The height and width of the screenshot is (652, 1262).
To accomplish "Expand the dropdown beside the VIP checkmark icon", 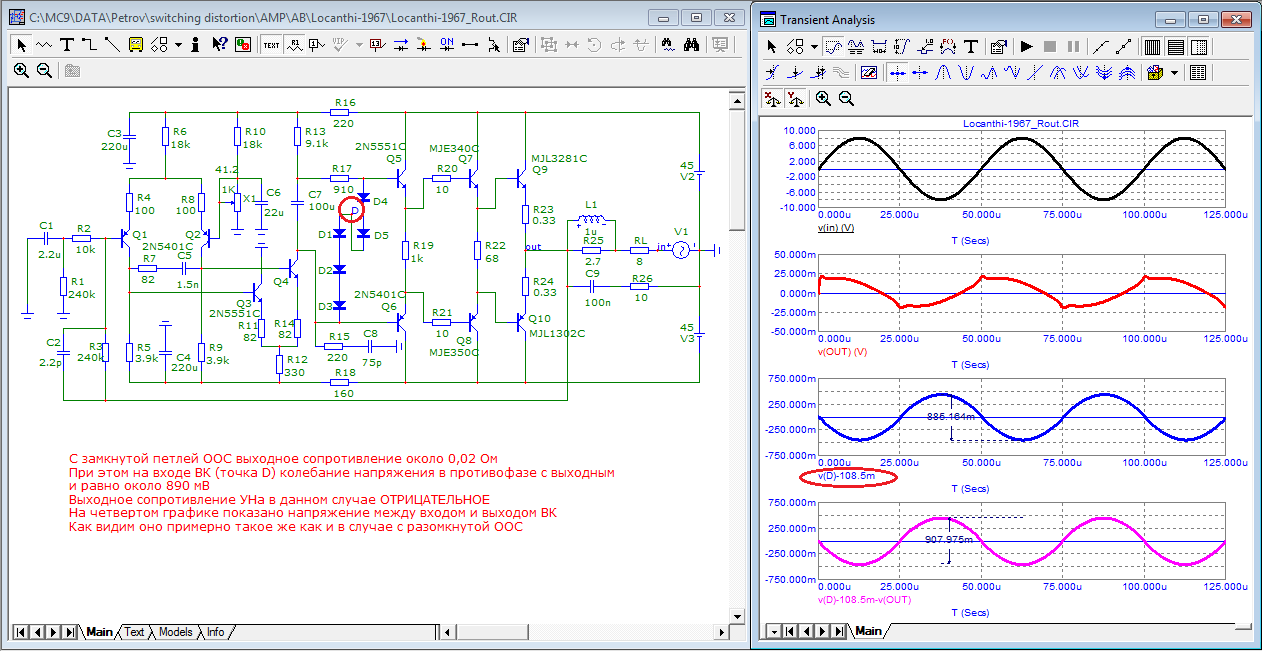I will pos(358,45).
